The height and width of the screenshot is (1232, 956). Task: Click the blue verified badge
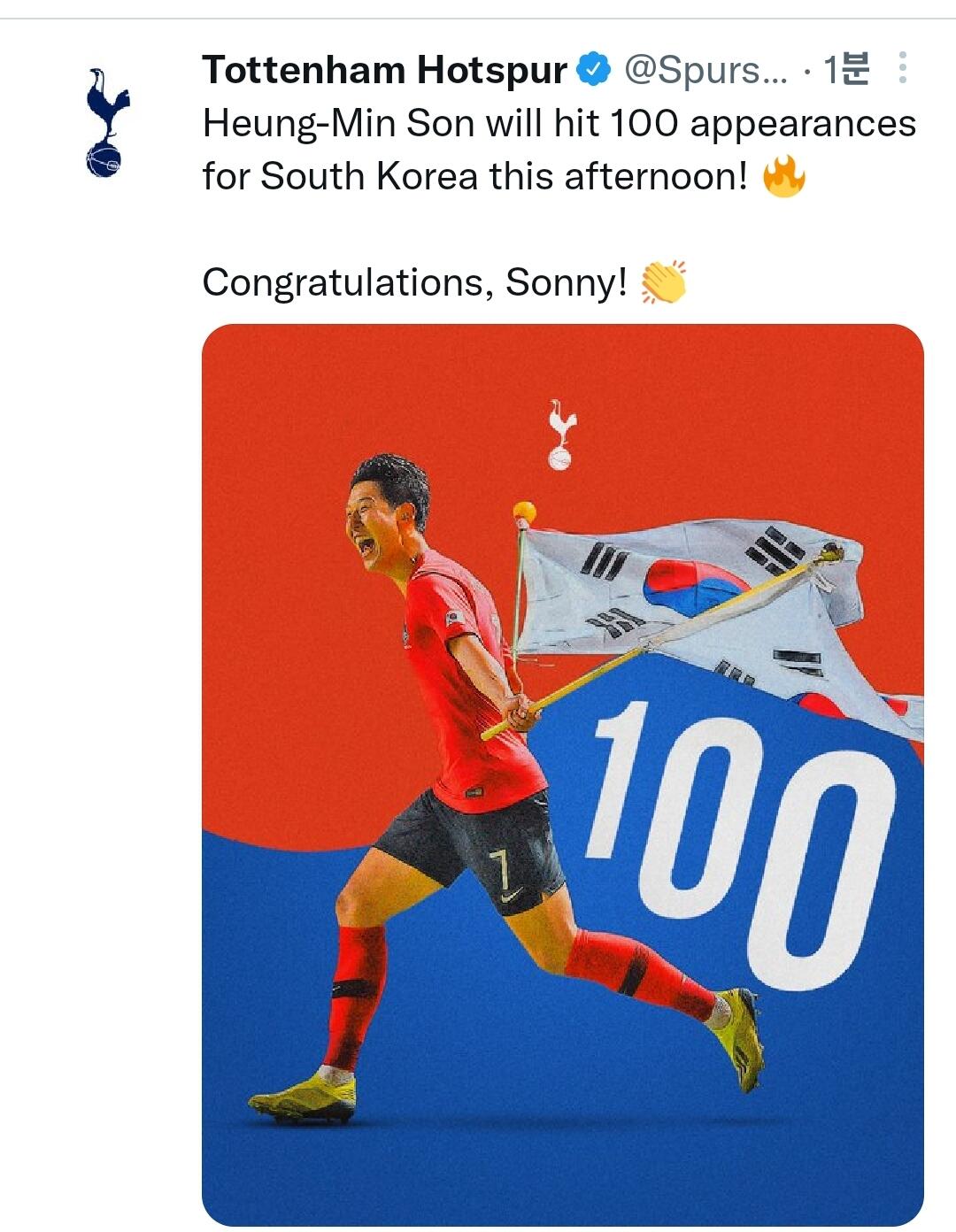(595, 70)
